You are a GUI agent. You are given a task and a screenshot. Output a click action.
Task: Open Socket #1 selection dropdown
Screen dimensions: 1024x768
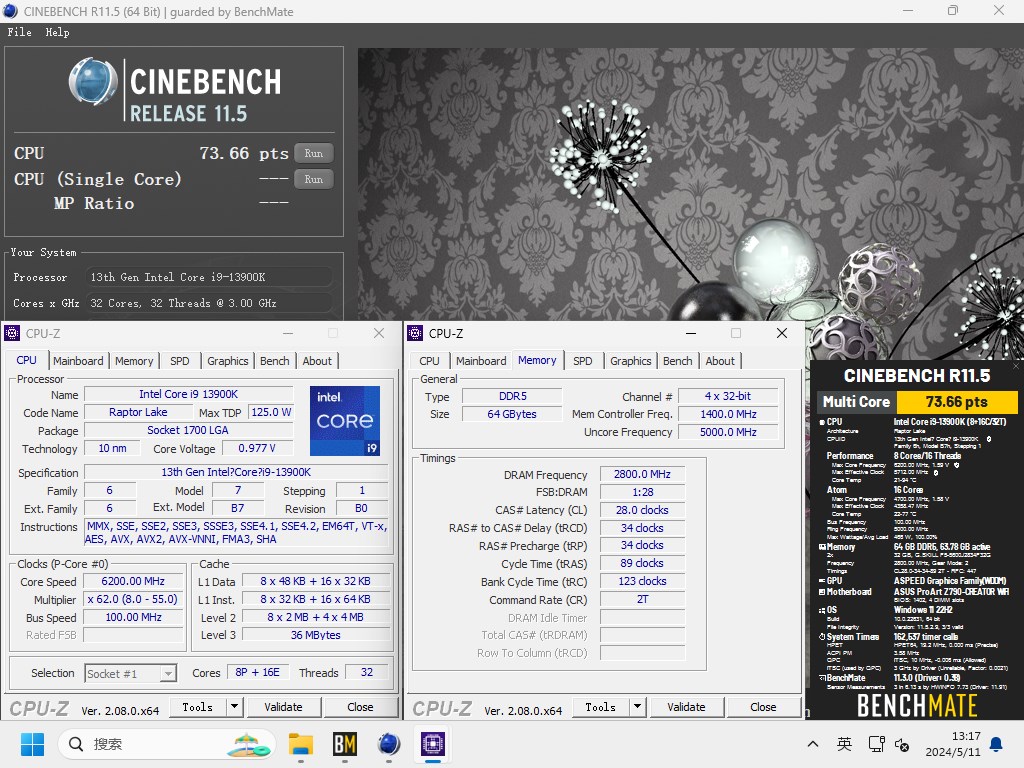[131, 673]
